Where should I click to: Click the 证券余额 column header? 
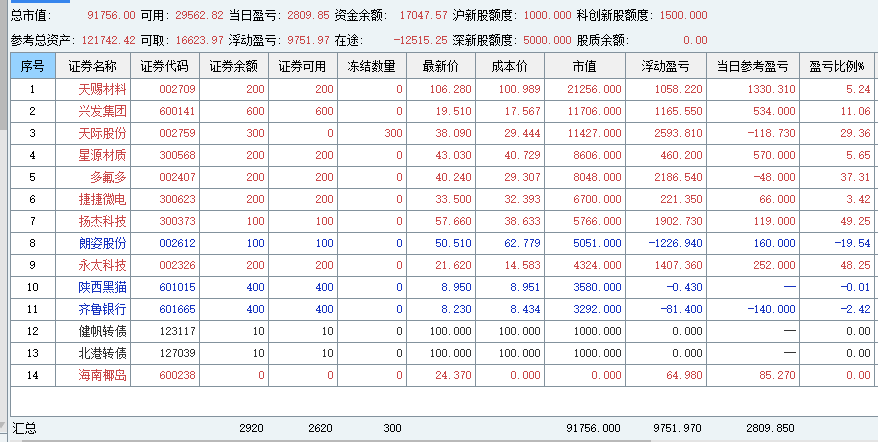tap(234, 66)
